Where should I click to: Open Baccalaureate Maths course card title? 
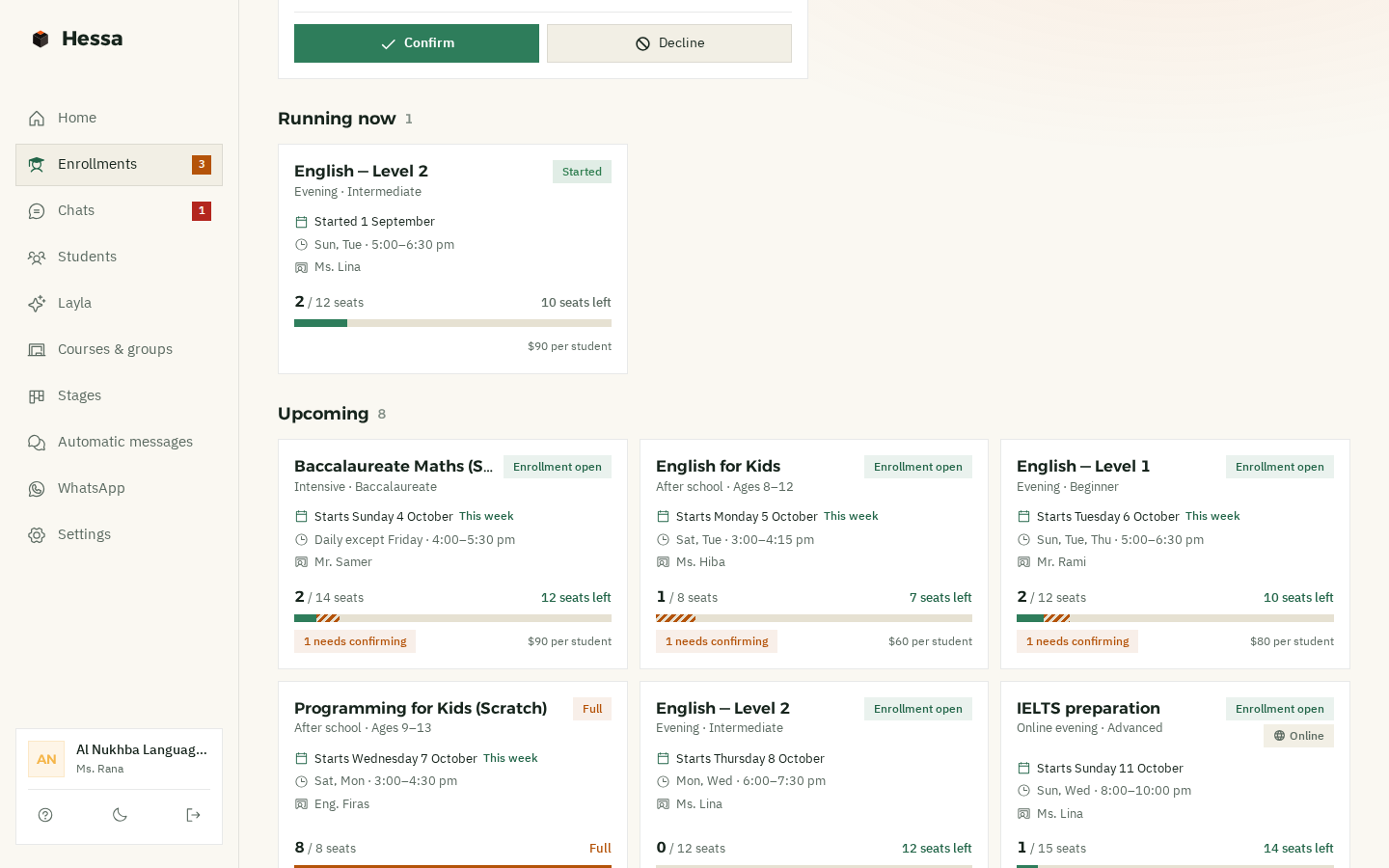click(394, 466)
